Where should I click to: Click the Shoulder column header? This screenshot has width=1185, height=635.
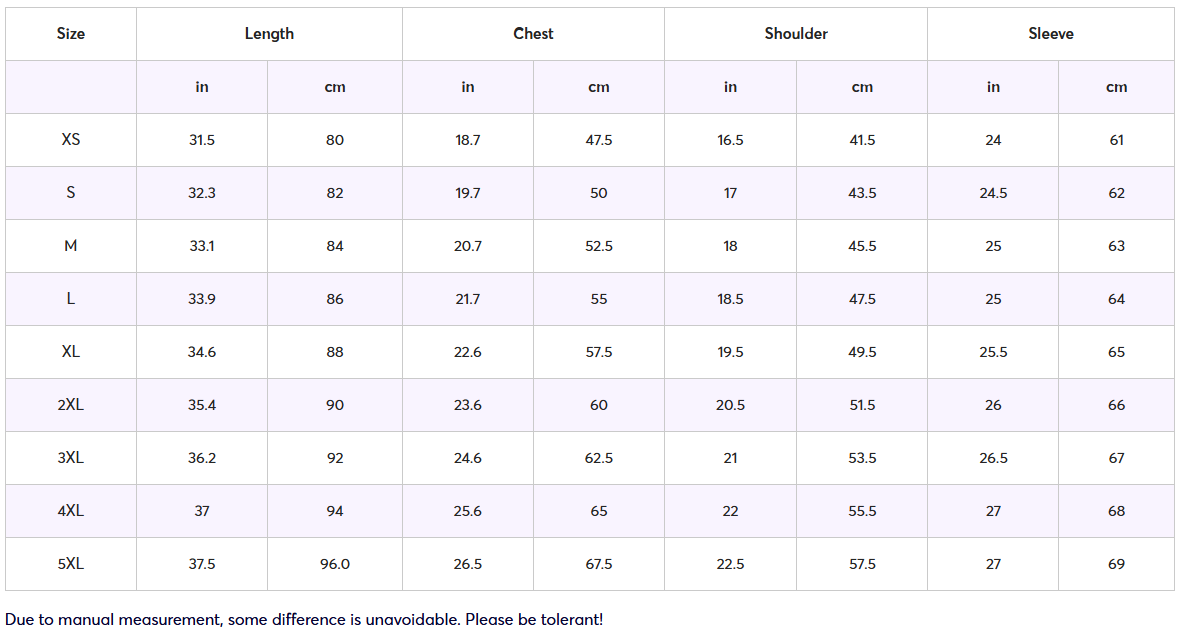click(796, 34)
